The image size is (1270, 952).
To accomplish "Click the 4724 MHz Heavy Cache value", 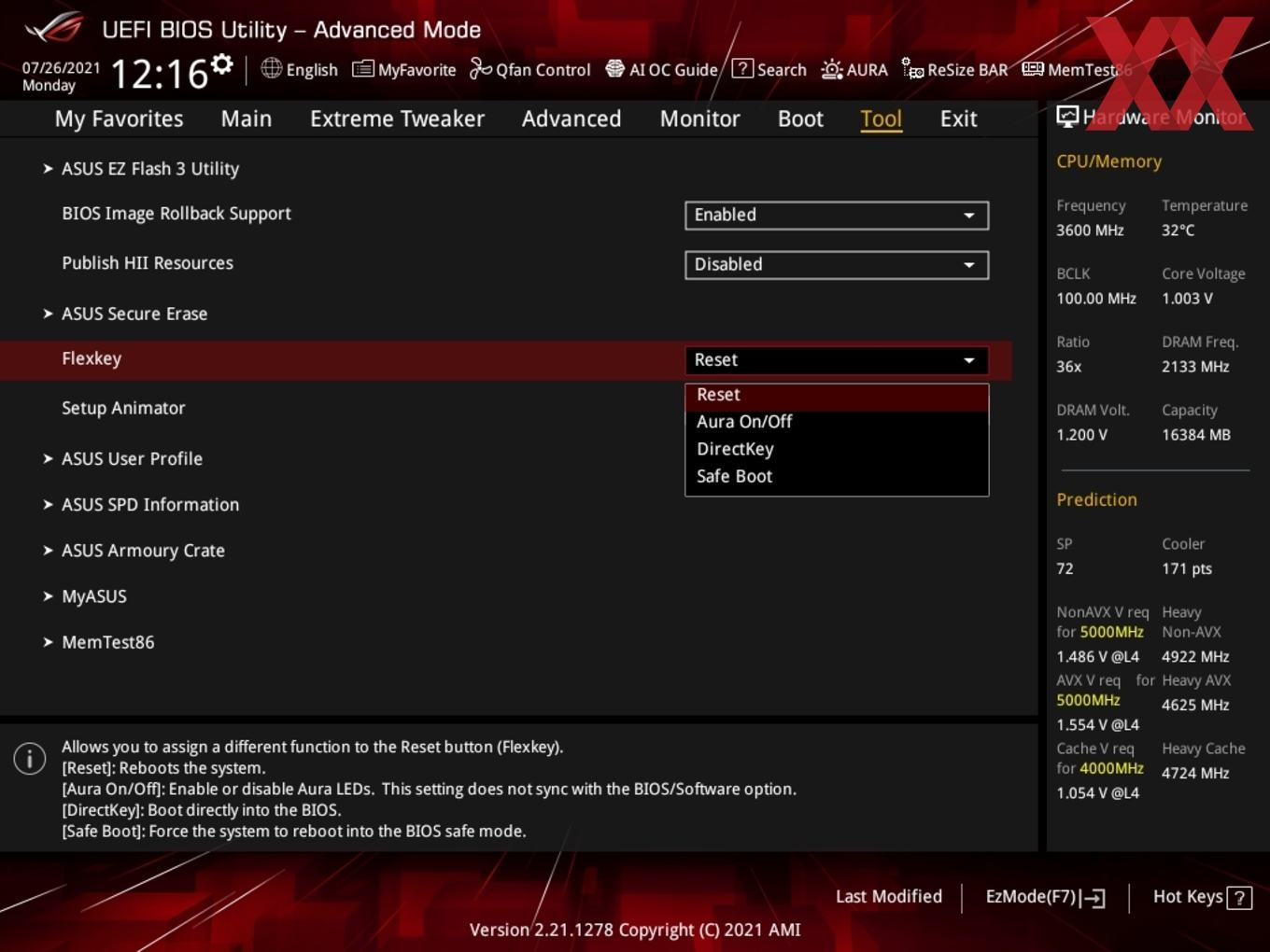I will pos(1195,774).
